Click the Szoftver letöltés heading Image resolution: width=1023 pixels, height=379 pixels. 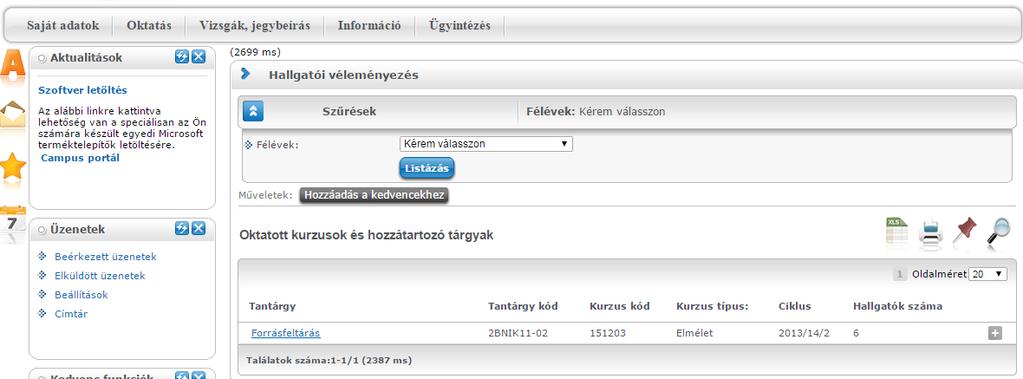pyautogui.click(x=83, y=90)
